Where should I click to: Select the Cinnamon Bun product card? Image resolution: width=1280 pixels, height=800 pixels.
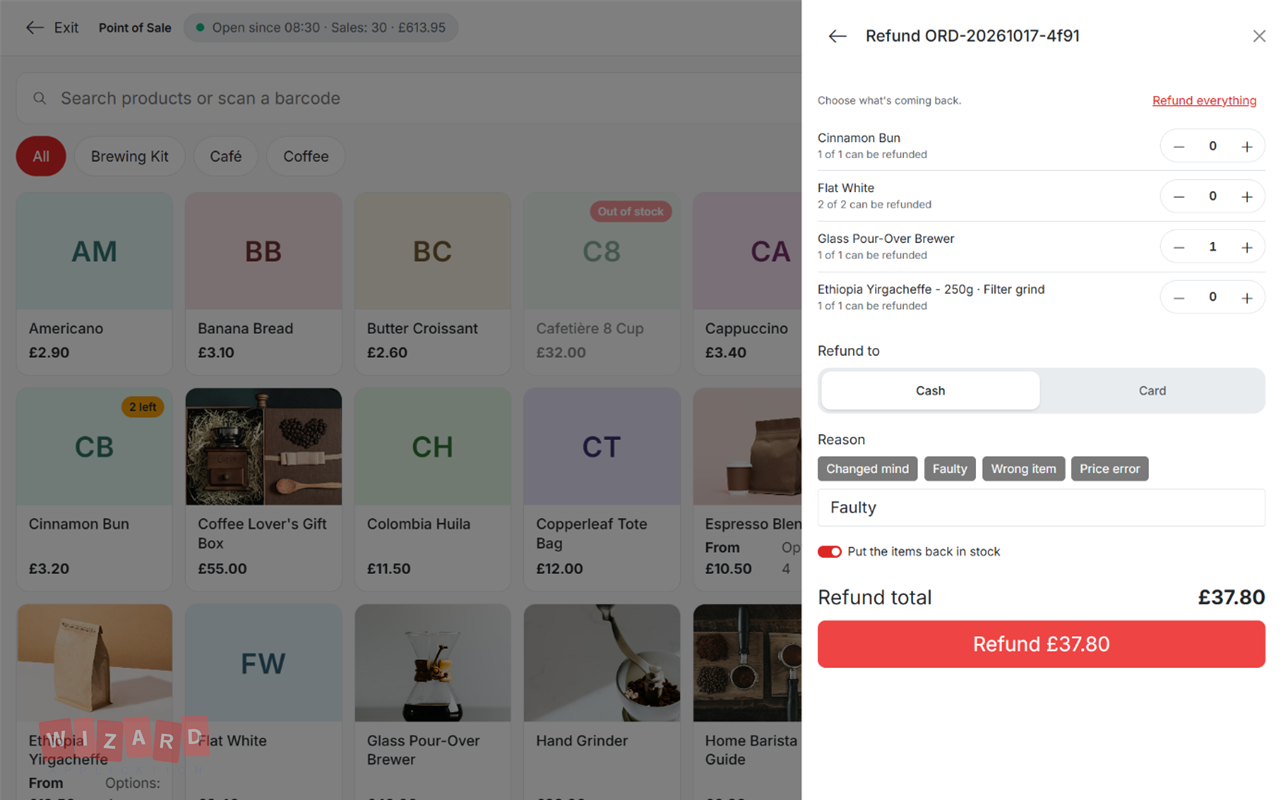(x=94, y=490)
